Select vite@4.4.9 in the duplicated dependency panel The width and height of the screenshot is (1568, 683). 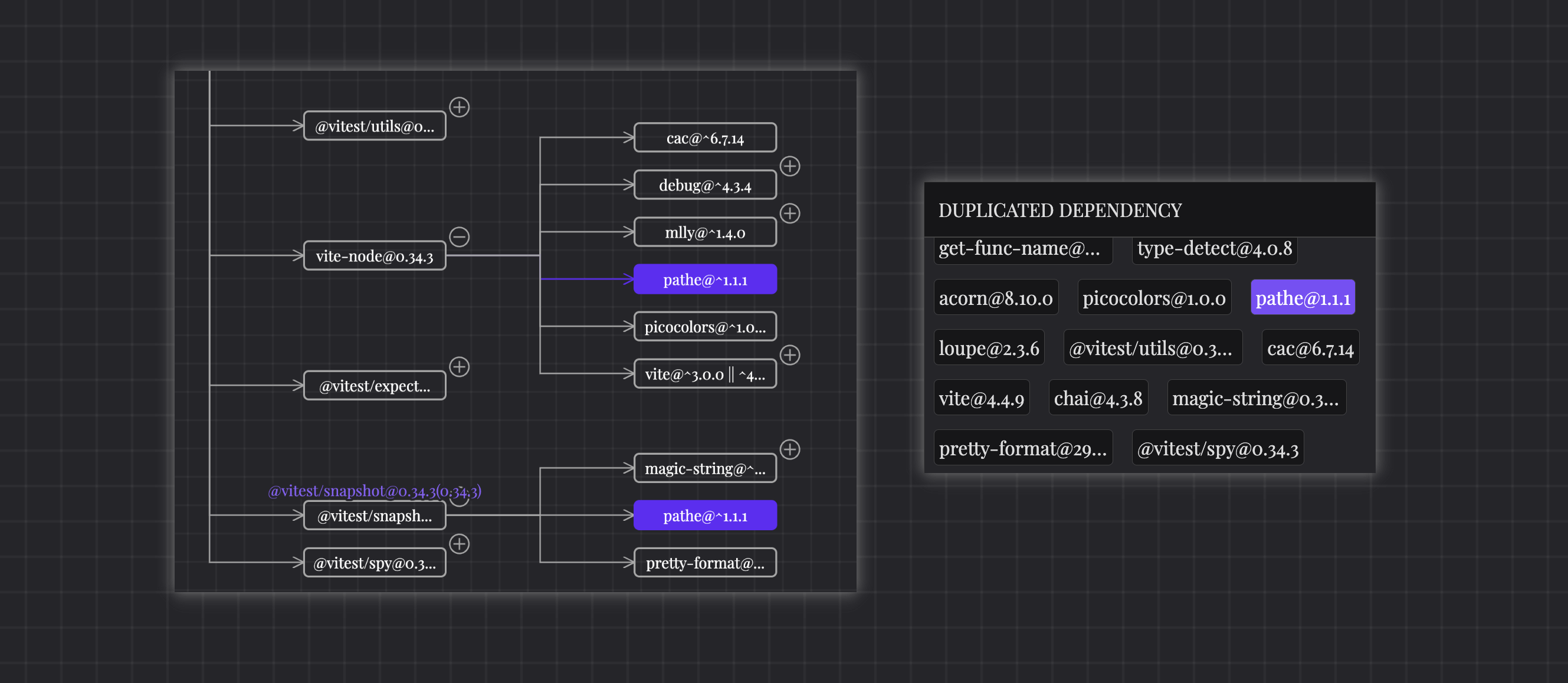tap(982, 397)
